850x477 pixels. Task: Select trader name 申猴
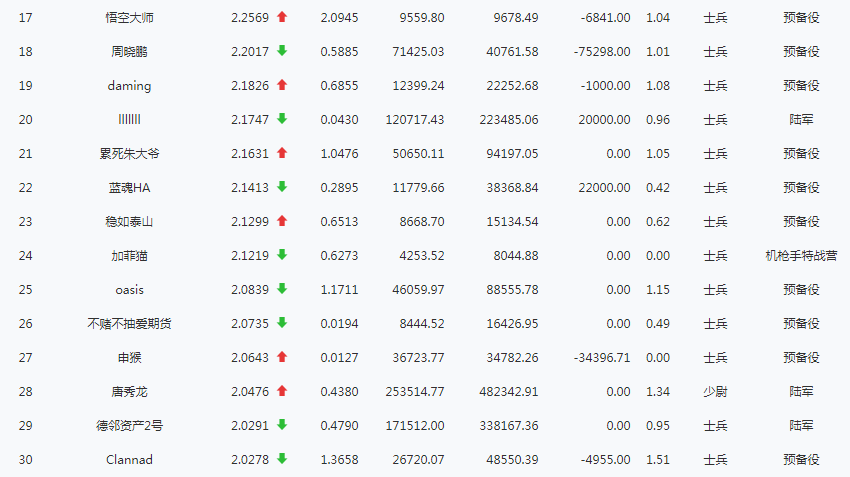pos(129,358)
